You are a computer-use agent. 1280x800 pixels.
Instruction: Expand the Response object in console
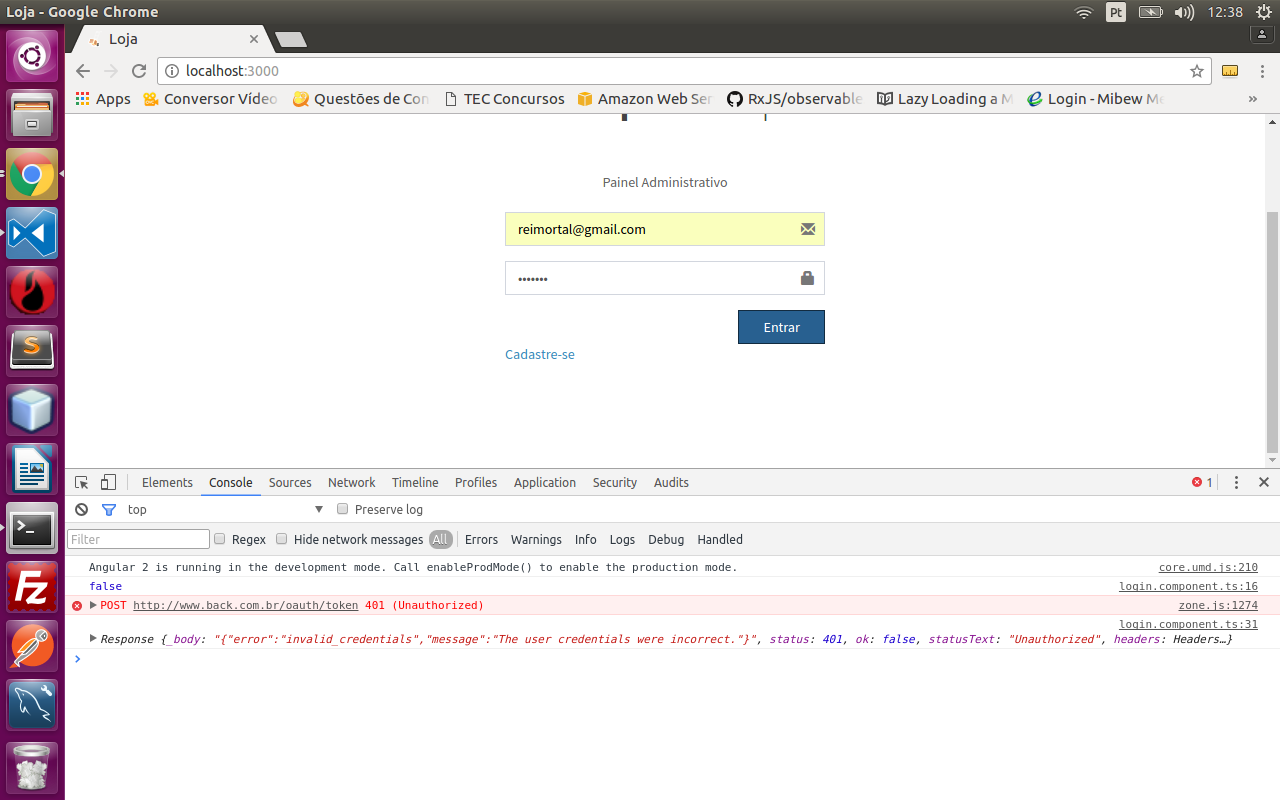(x=93, y=638)
